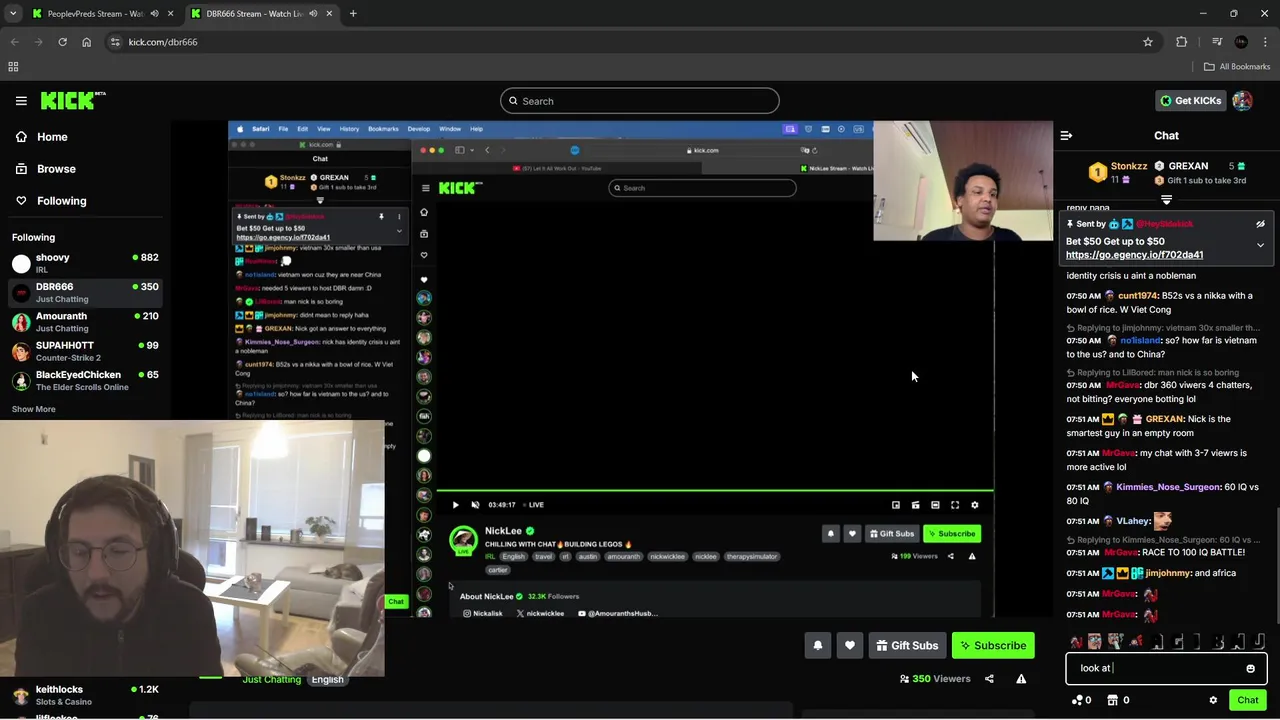This screenshot has width=1280, height=720.
Task: Open the emoji picker in chat input
Action: [1250, 668]
